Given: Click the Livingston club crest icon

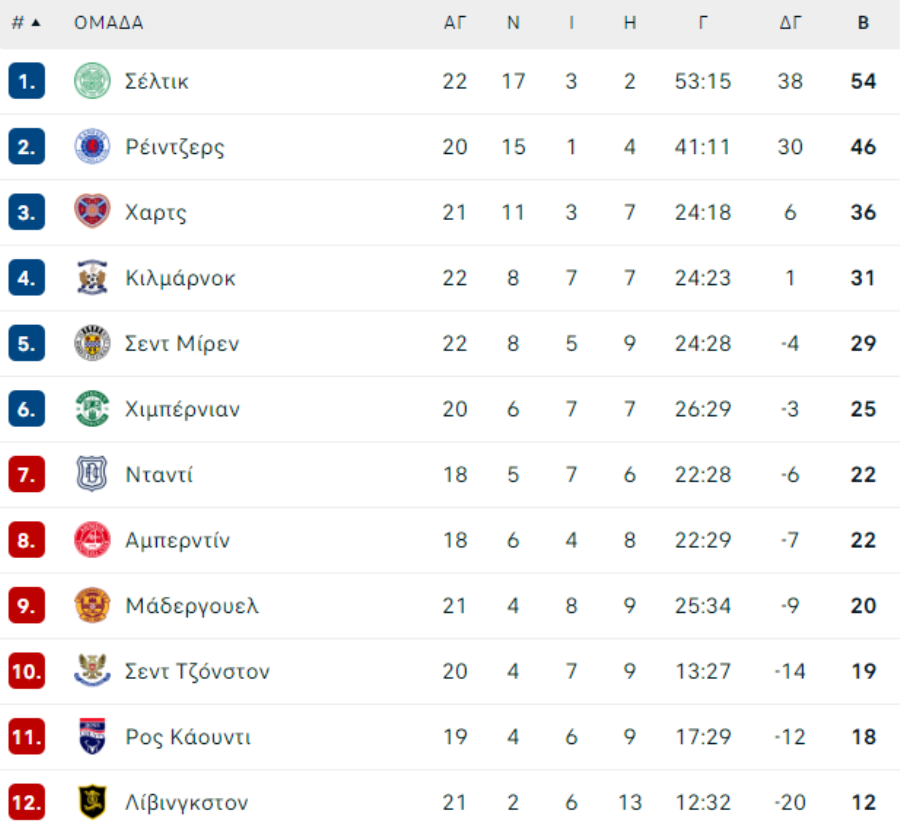Looking at the screenshot, I should [x=92, y=802].
